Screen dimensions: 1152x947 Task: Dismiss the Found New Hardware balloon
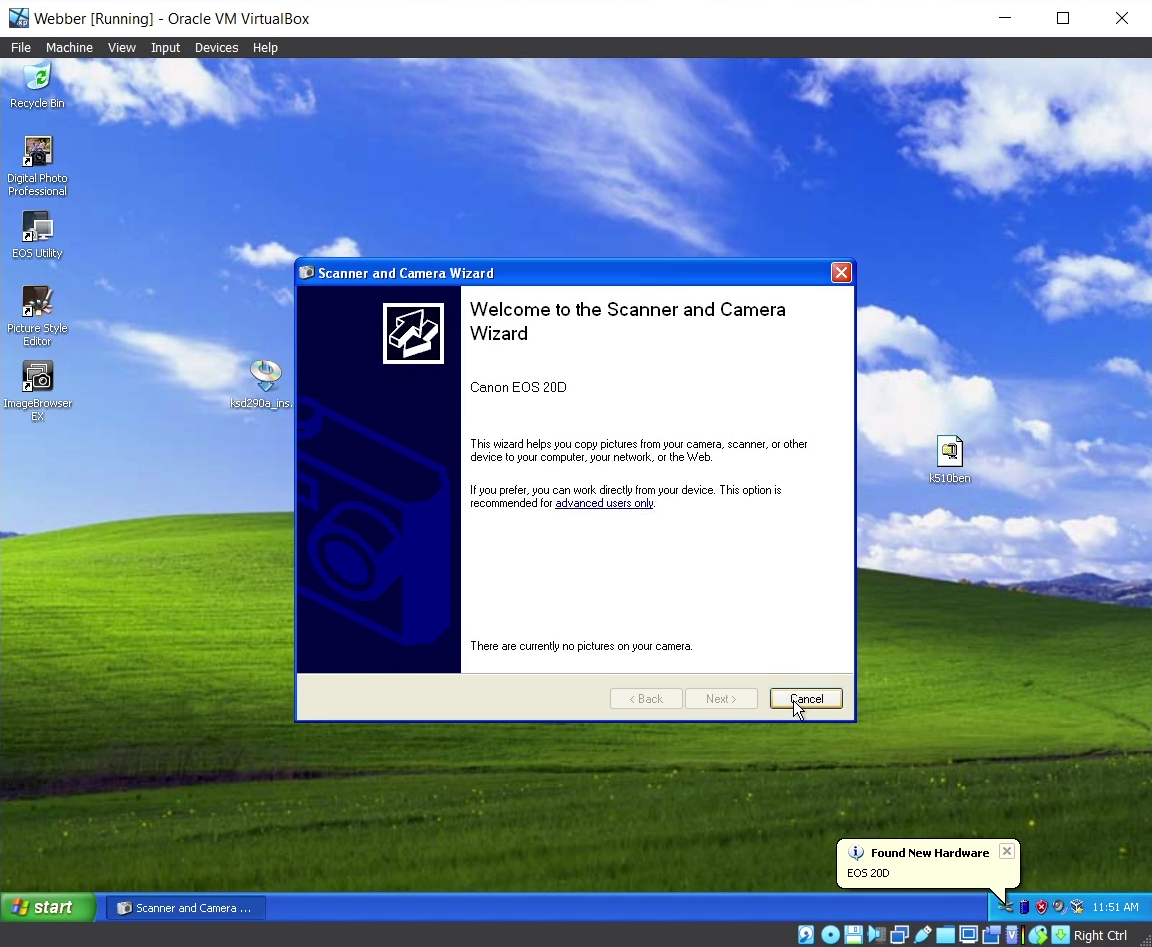tap(1006, 851)
